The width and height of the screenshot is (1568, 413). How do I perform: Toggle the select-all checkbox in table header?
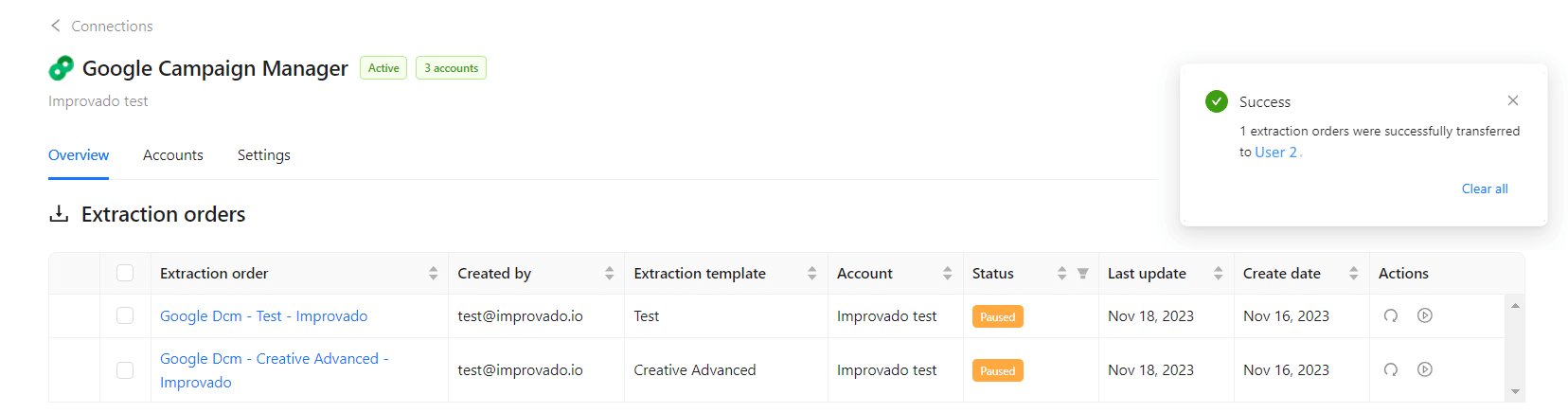coord(125,273)
